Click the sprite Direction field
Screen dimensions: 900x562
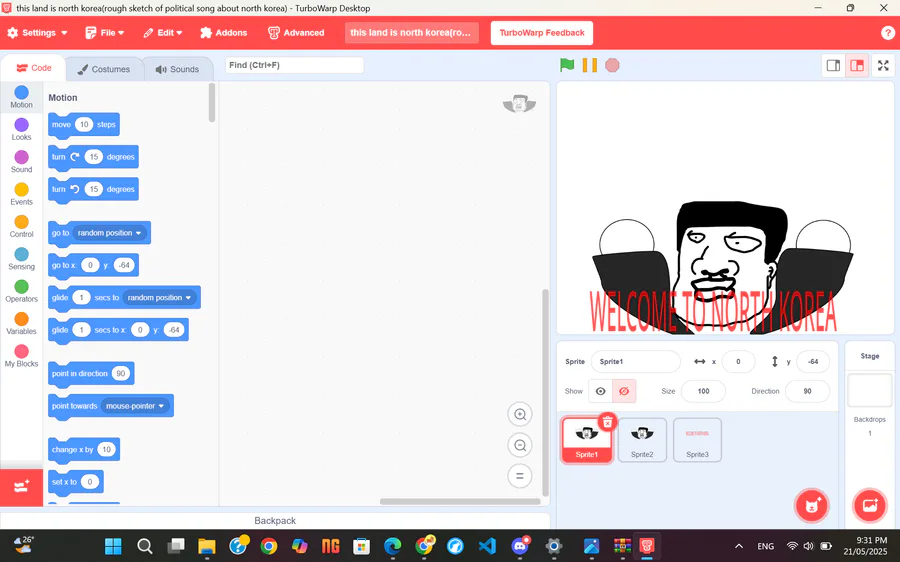click(807, 391)
